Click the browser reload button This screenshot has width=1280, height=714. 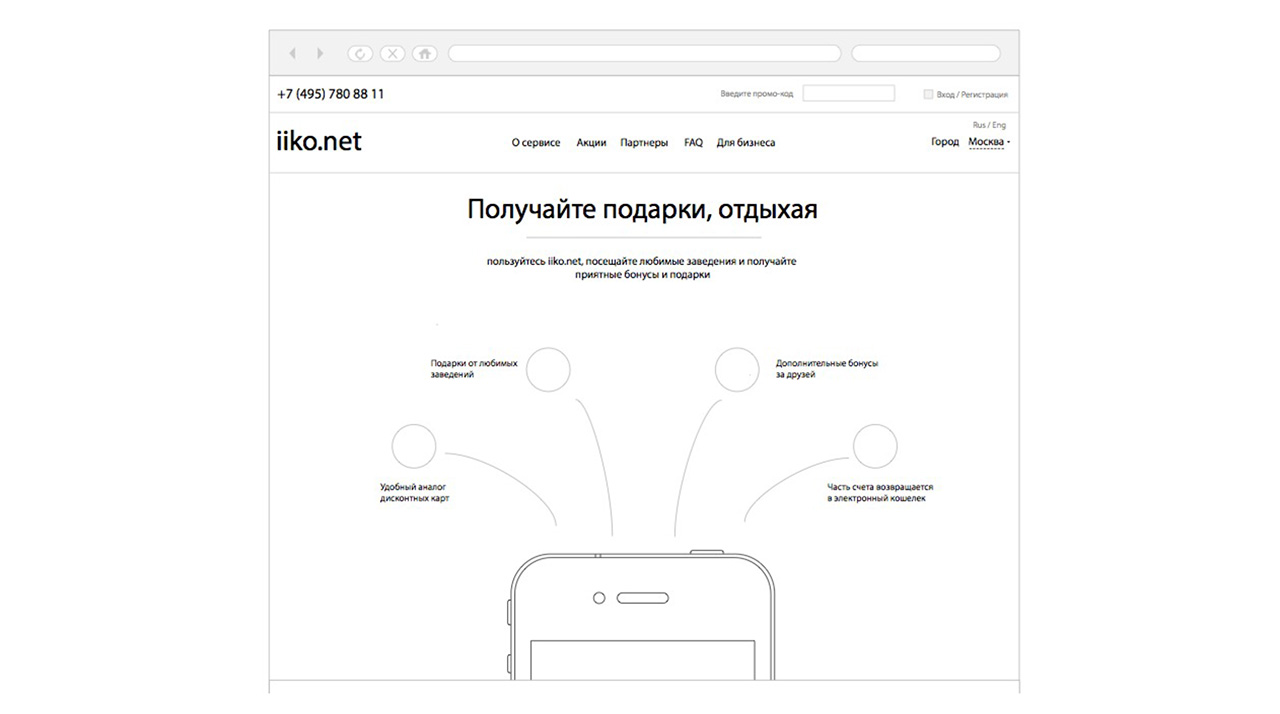click(360, 53)
